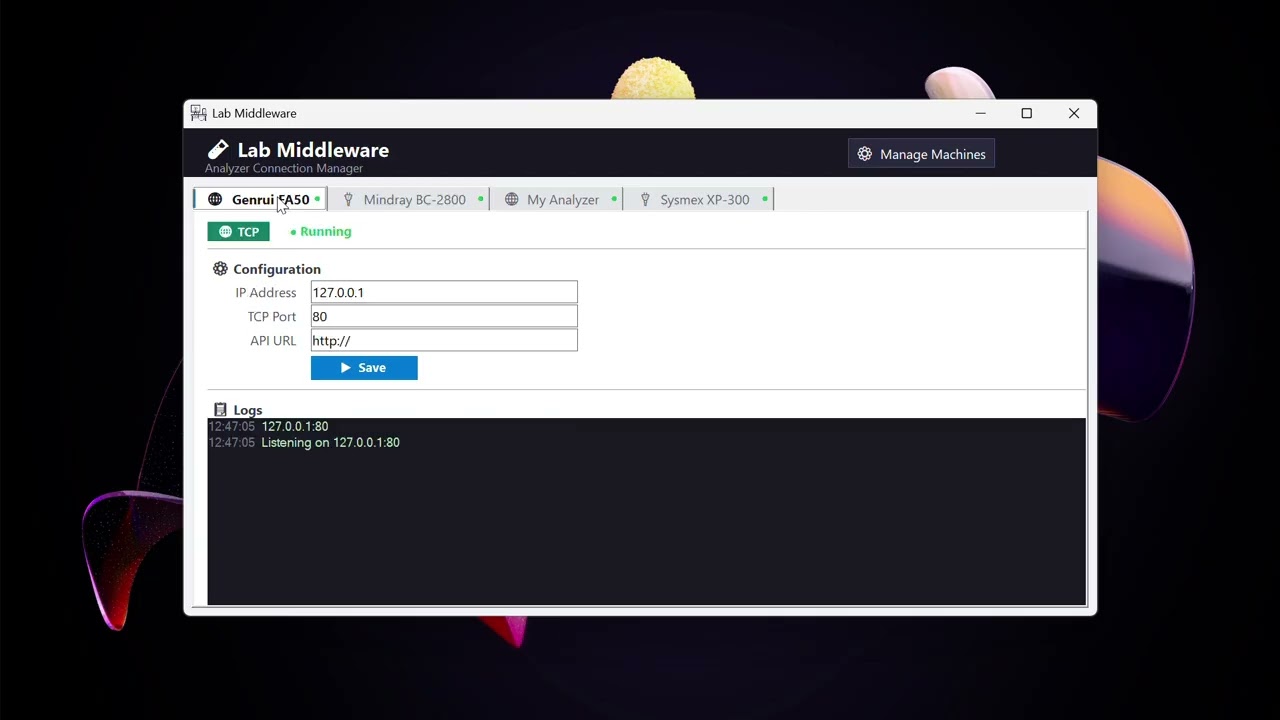
Task: Click the gear icon in Manage Machines
Action: (x=864, y=154)
